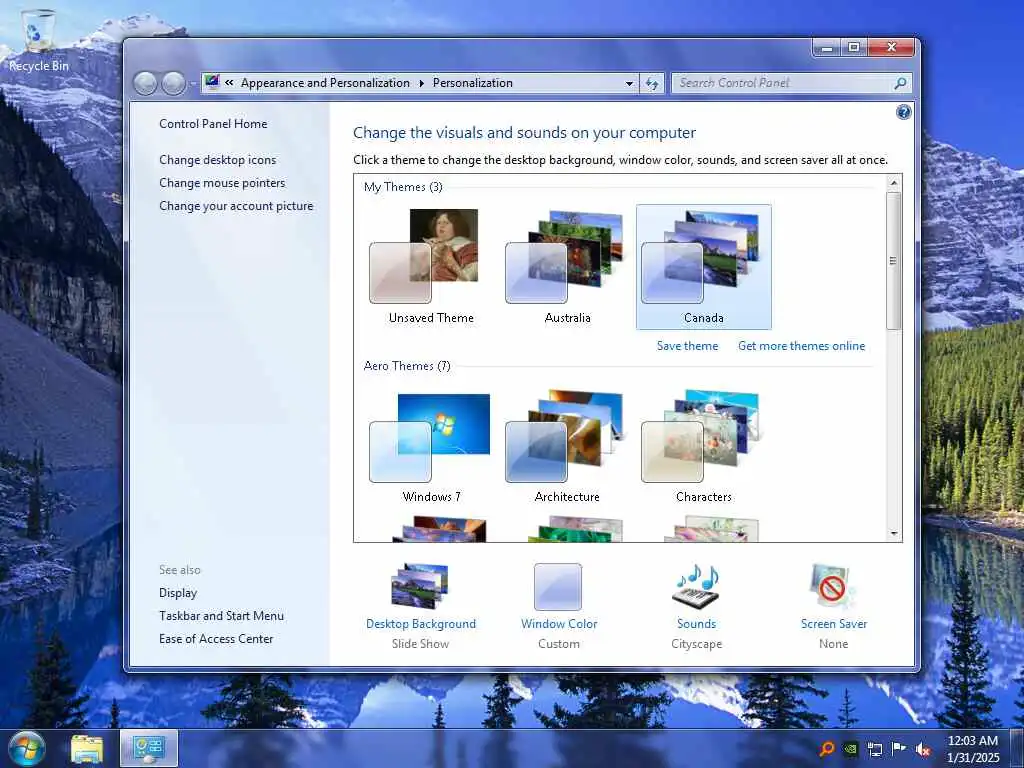Open Change your account picture
Image resolution: width=1024 pixels, height=768 pixels.
(x=236, y=206)
